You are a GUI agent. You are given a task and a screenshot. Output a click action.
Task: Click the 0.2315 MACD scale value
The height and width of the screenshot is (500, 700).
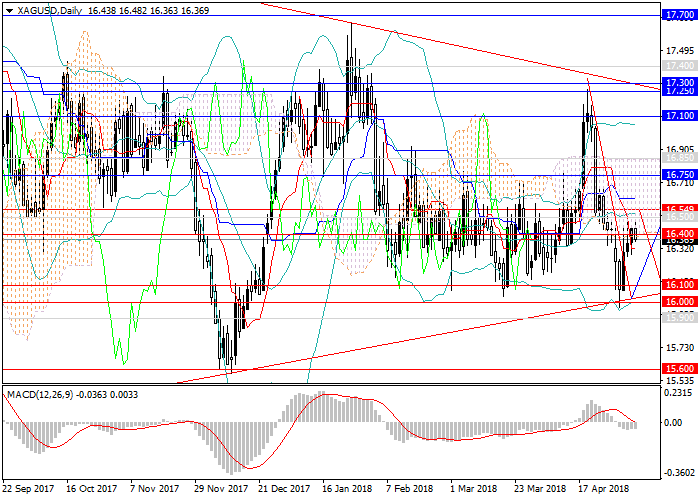tap(680, 394)
